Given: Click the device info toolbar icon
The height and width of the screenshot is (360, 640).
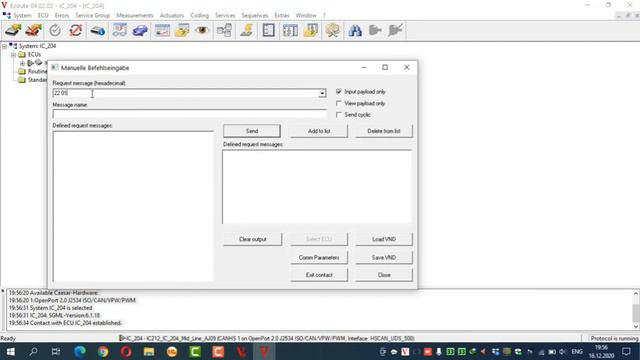Looking at the screenshot, I should click(x=97, y=31).
